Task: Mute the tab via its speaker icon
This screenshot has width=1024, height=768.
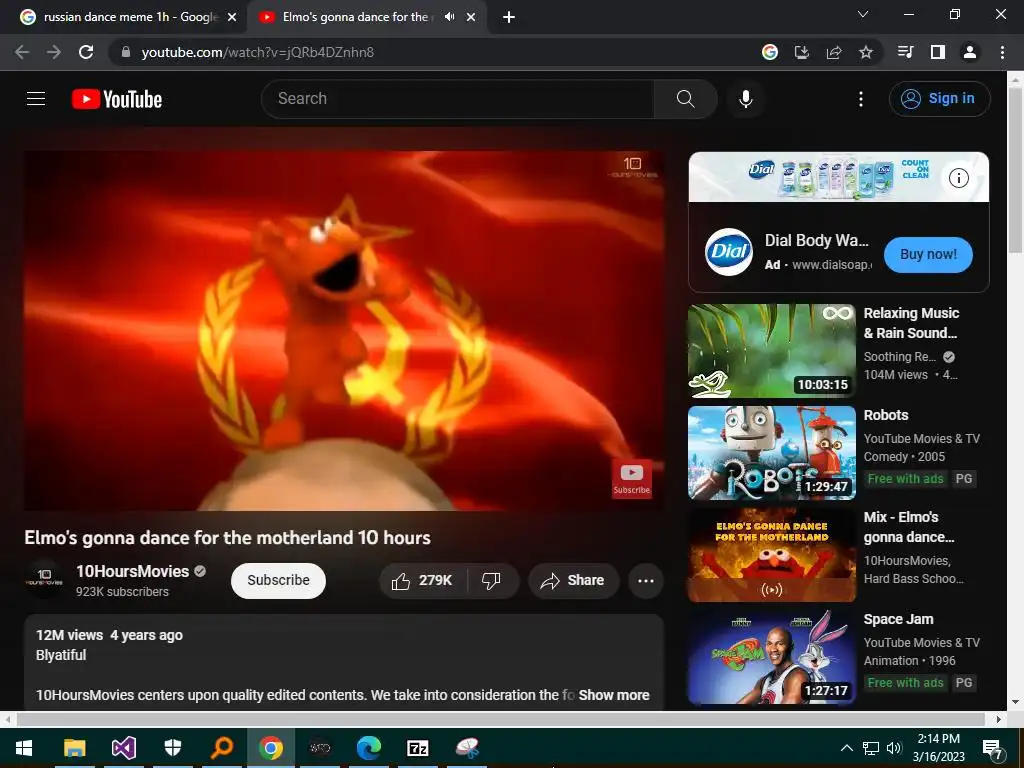Action: click(x=449, y=17)
